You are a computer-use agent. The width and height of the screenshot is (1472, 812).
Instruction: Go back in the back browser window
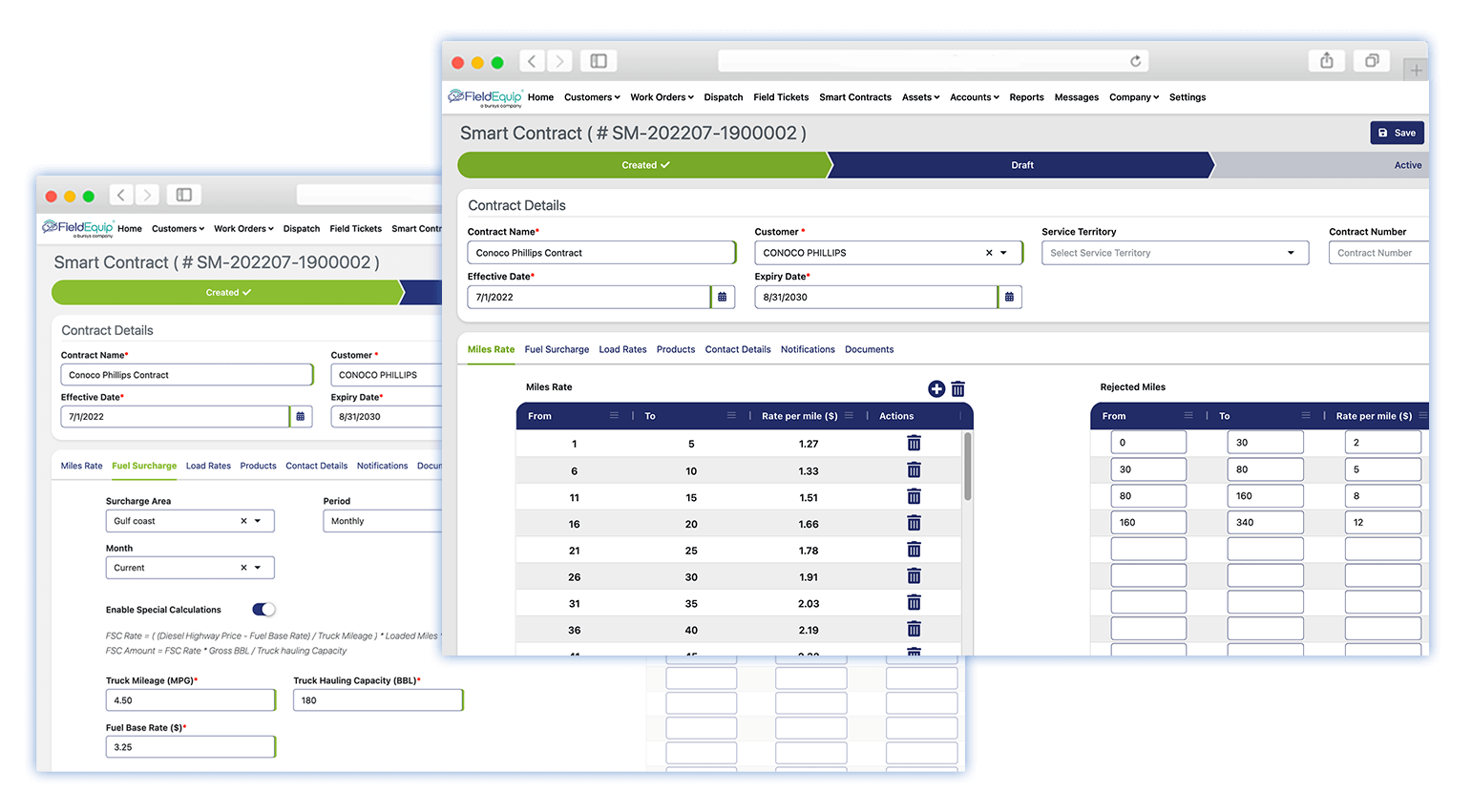tap(121, 195)
